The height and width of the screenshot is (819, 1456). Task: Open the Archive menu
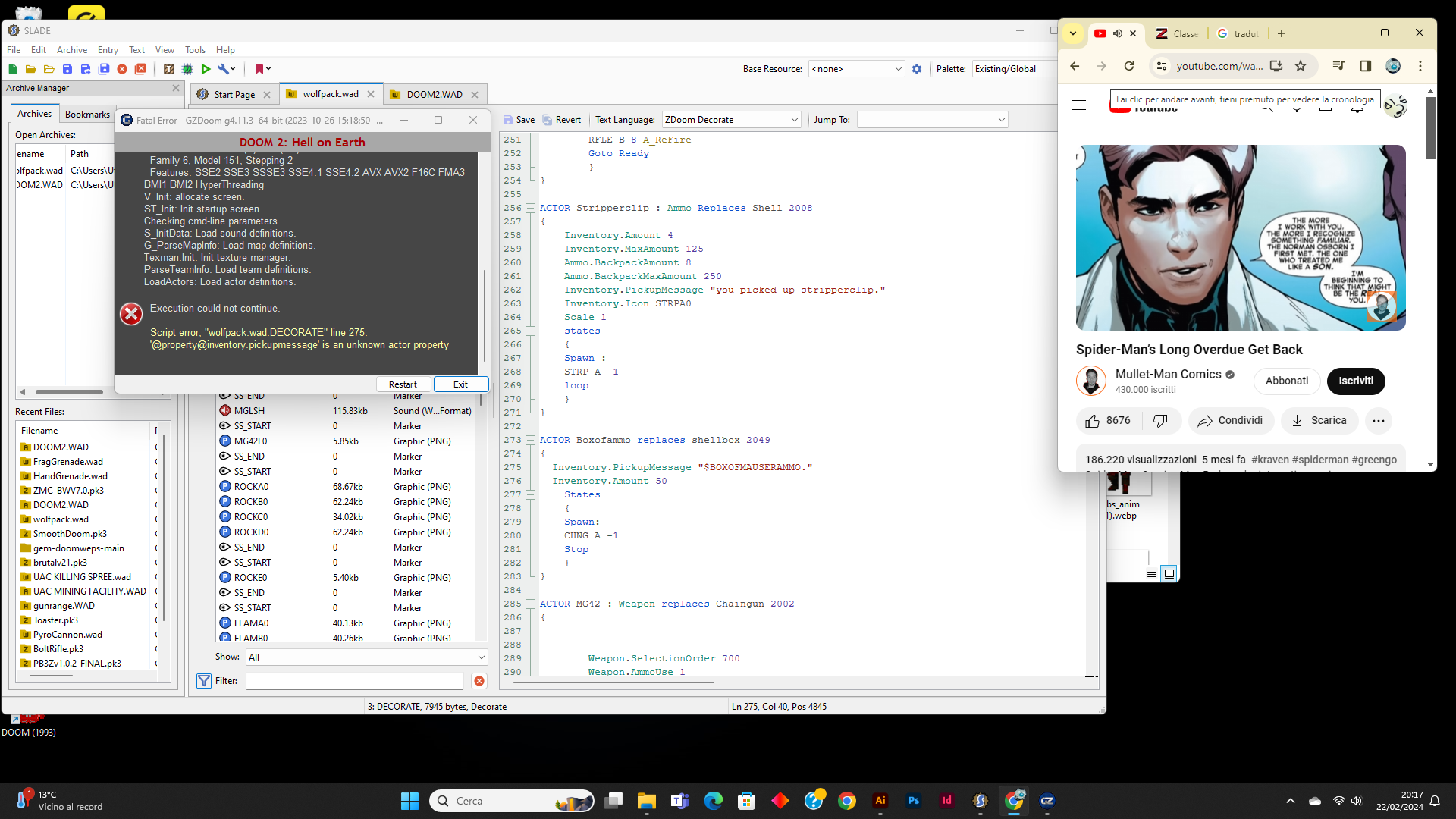(x=72, y=50)
